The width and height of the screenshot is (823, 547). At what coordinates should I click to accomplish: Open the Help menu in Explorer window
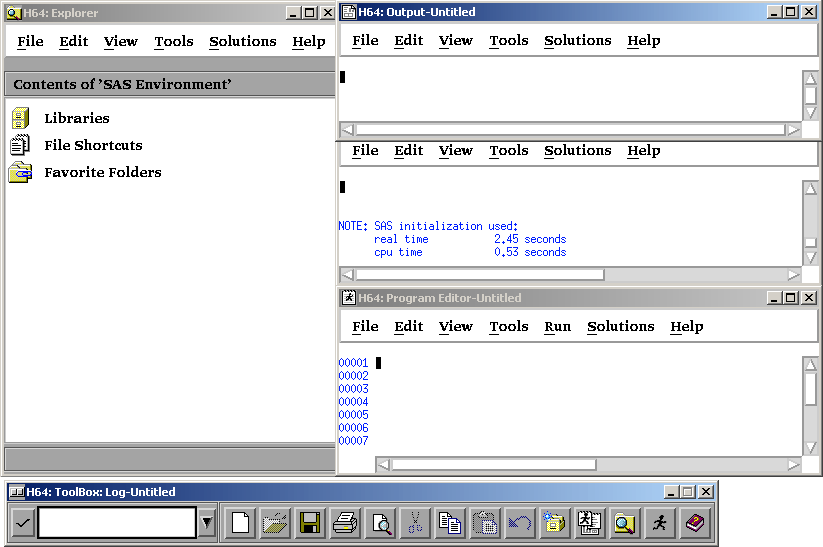[309, 41]
